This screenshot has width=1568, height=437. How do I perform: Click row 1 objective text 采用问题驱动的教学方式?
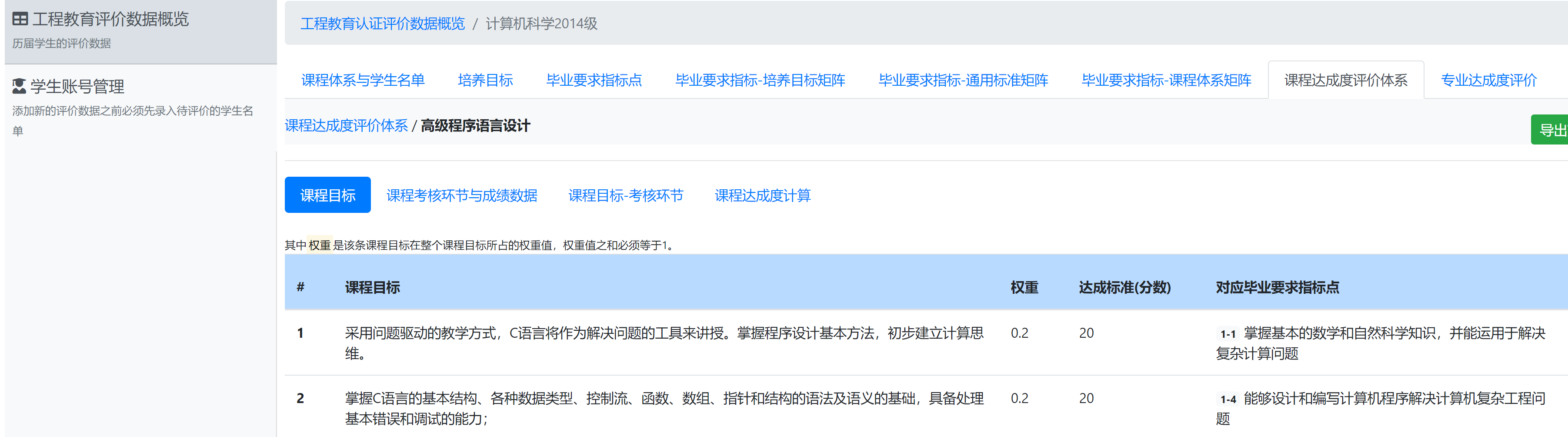(x=664, y=343)
